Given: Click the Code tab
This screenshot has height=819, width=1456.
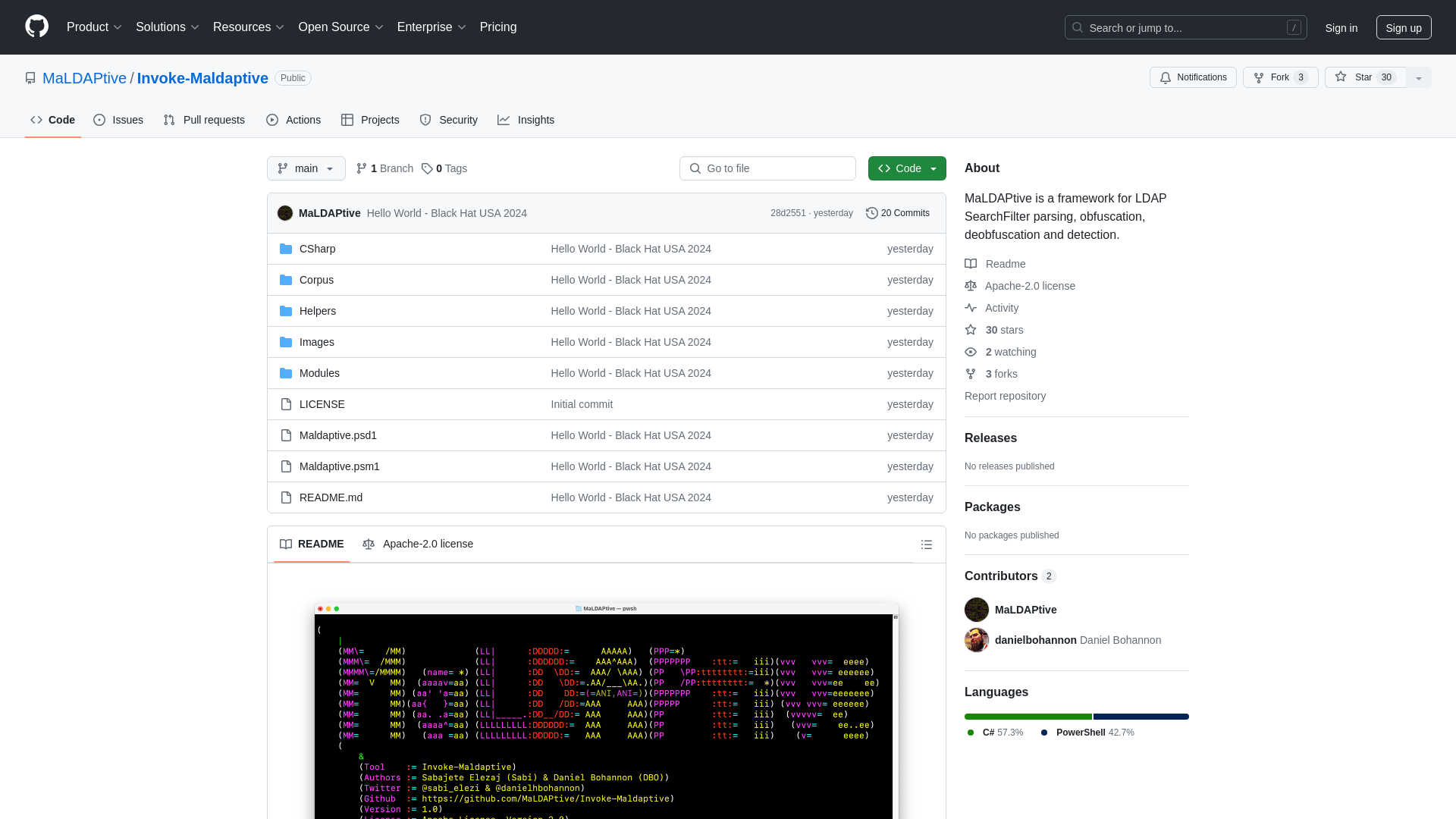Looking at the screenshot, I should [x=53, y=120].
